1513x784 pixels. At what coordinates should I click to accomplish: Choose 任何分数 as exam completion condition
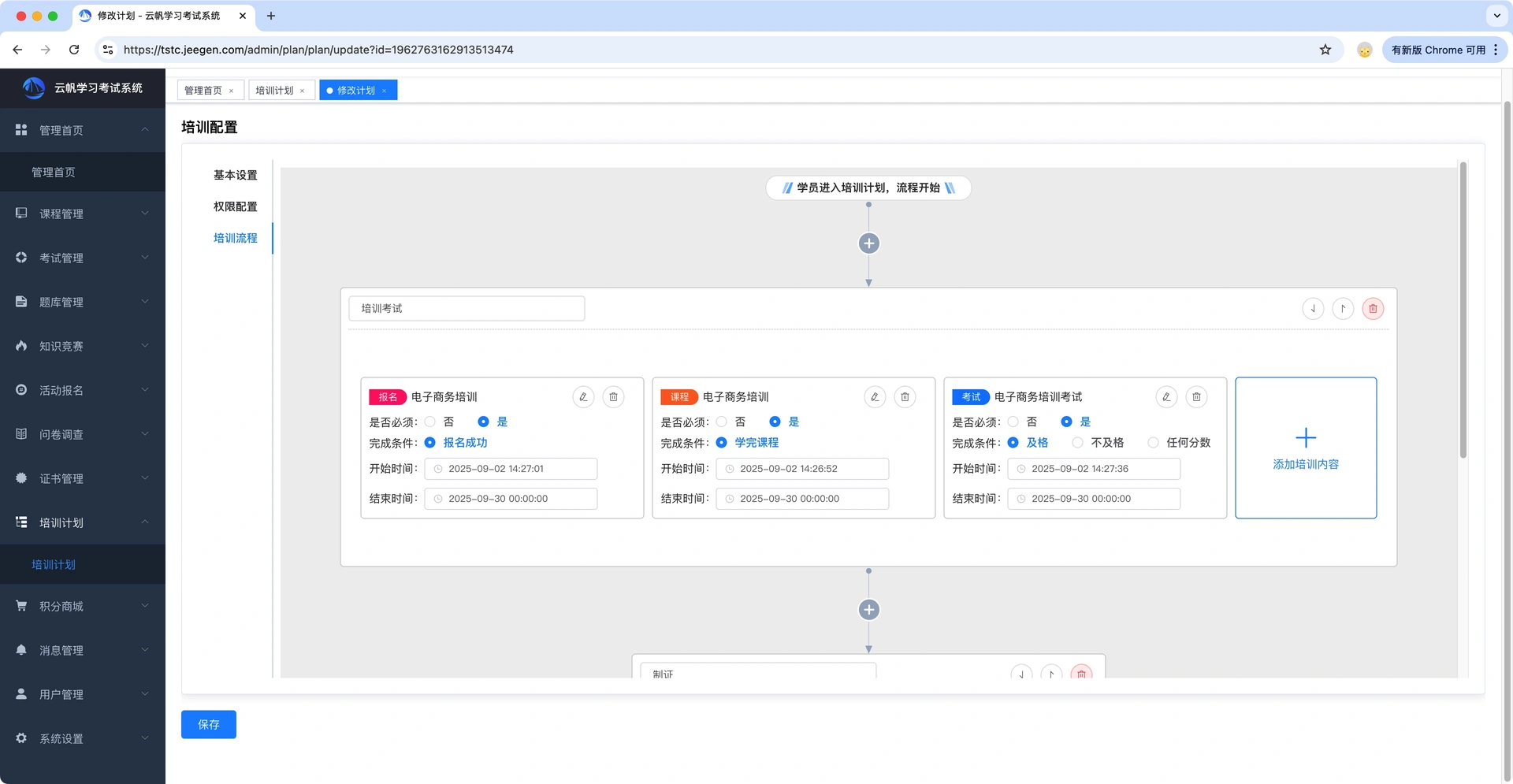coord(1153,443)
